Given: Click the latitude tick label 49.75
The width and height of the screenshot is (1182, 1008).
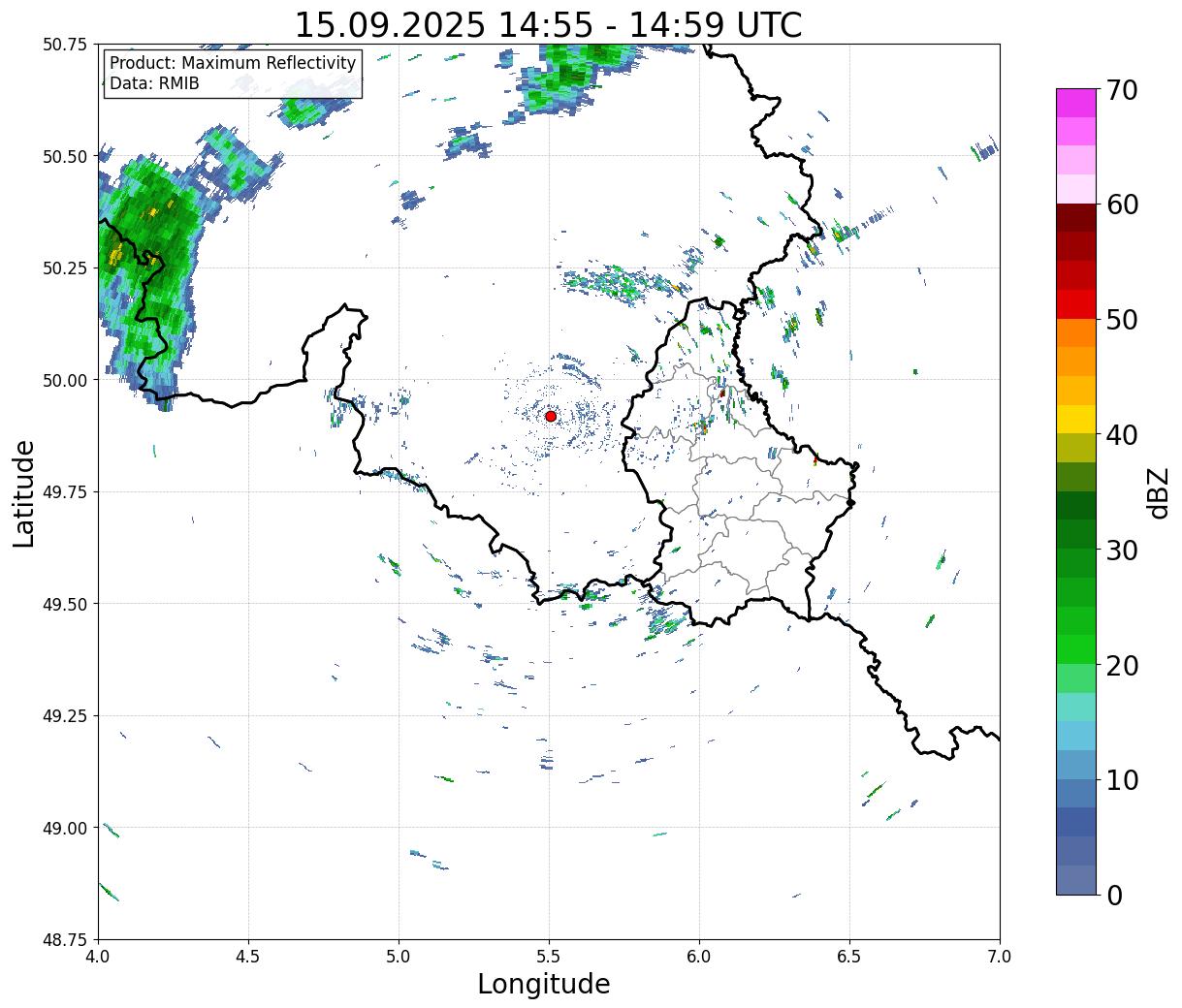Looking at the screenshot, I should (65, 492).
